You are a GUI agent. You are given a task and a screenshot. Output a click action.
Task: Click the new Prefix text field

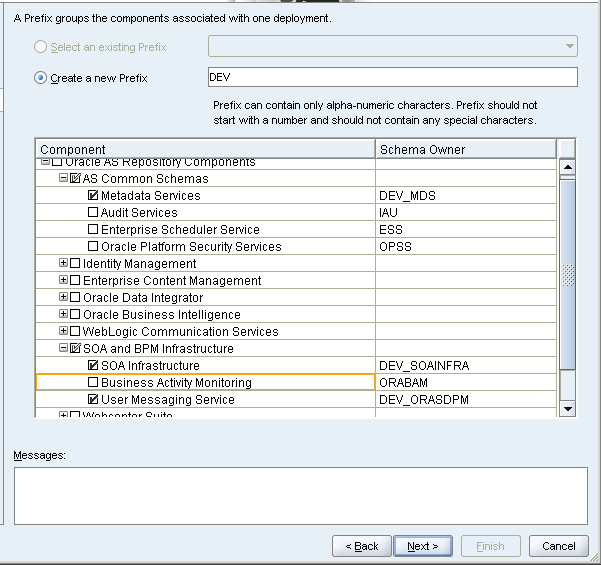pos(392,77)
